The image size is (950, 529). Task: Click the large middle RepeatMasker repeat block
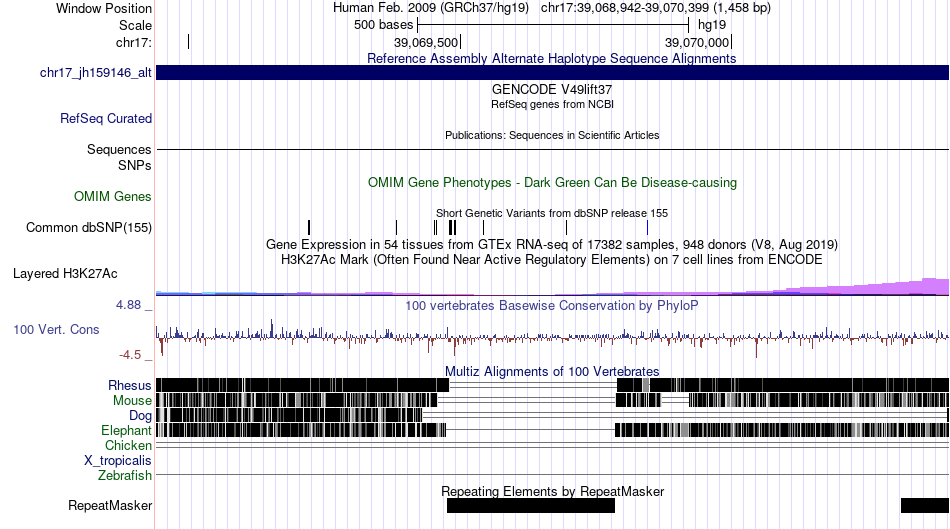coord(531,505)
